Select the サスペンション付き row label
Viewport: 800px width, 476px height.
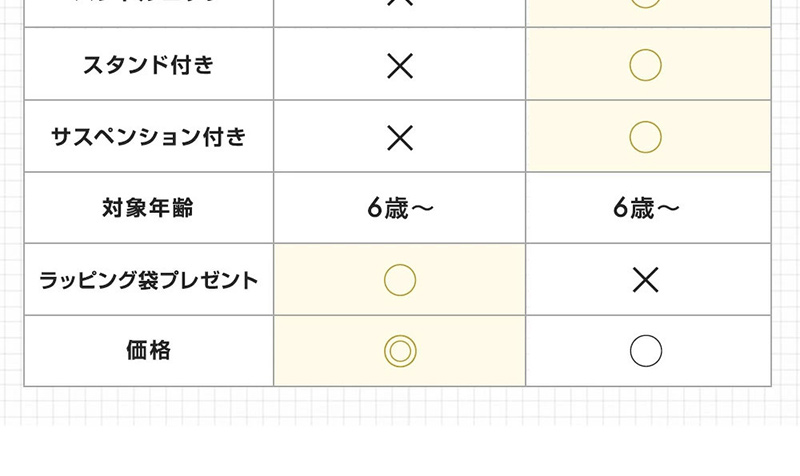(149, 137)
